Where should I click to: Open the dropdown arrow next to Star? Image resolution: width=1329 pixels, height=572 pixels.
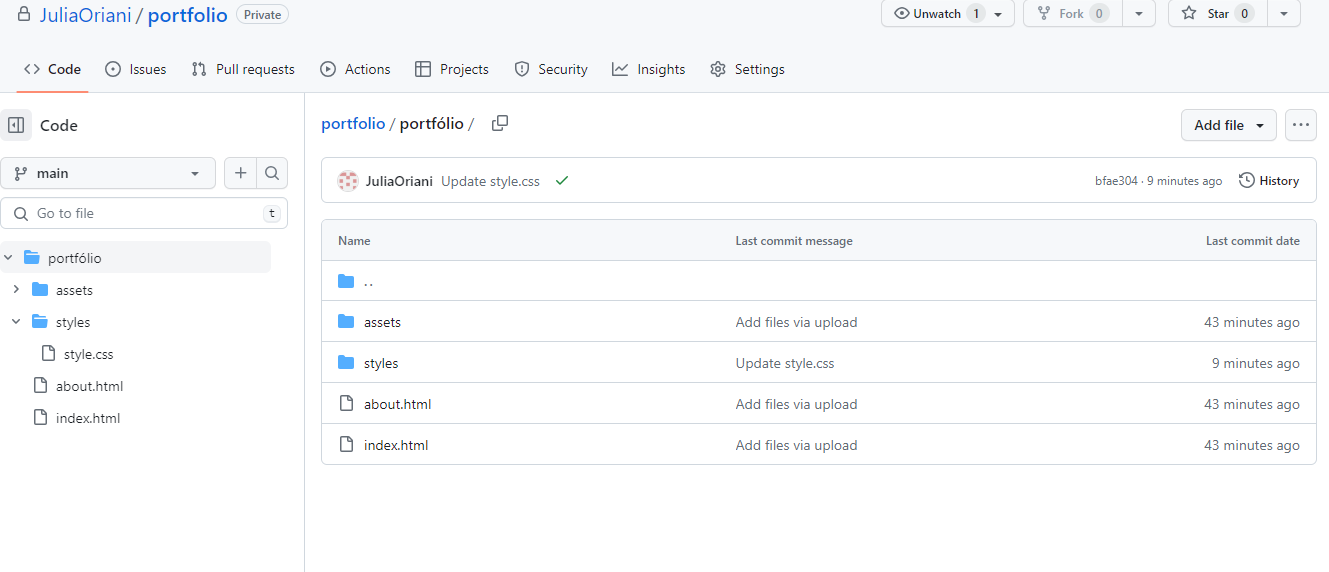coord(1284,14)
